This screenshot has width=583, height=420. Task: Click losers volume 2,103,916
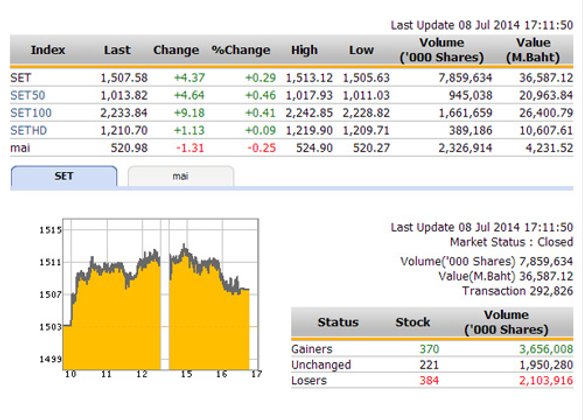click(546, 381)
